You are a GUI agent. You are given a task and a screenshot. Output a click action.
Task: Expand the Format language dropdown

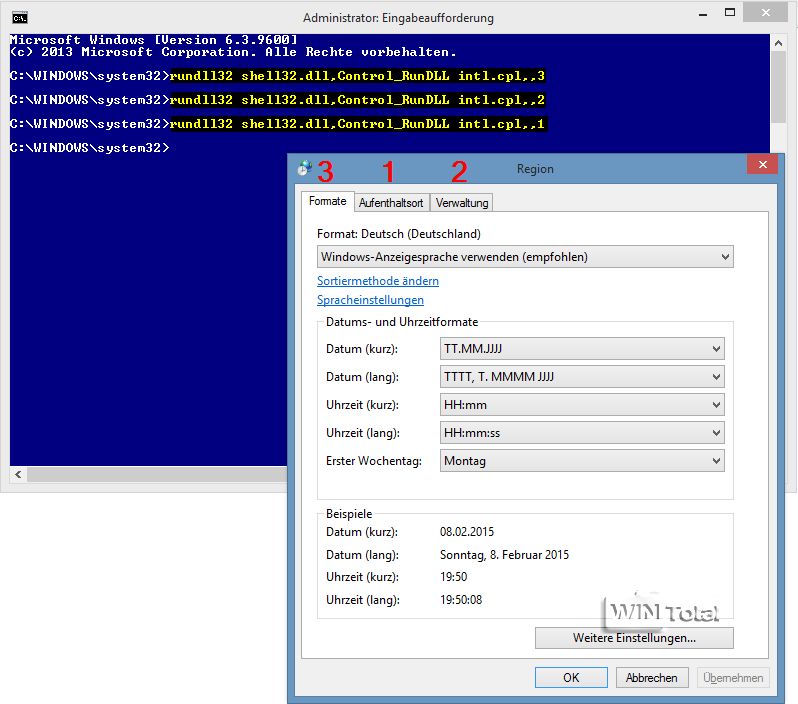click(525, 257)
